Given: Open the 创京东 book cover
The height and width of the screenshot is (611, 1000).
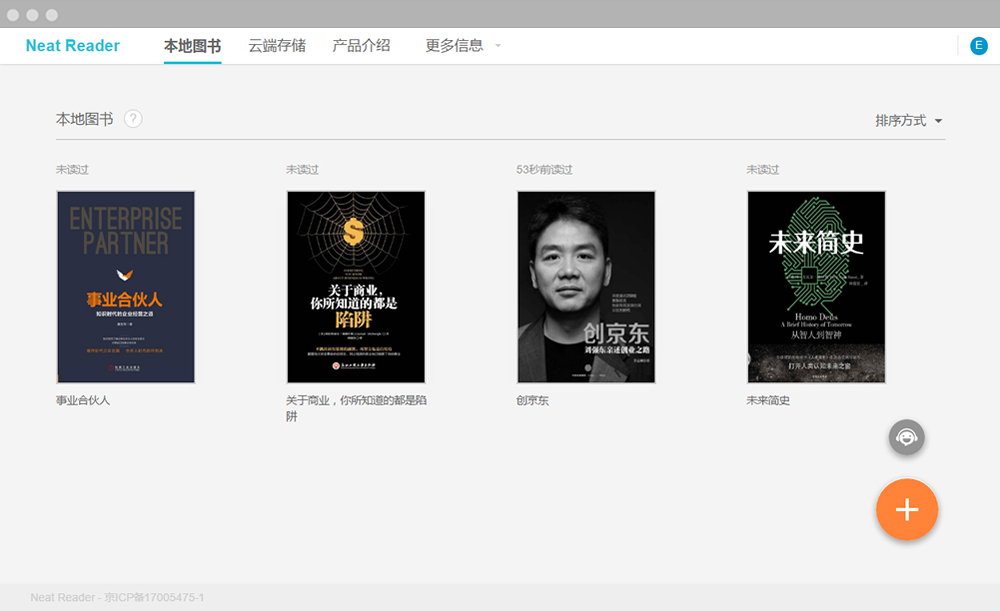Looking at the screenshot, I should point(586,287).
